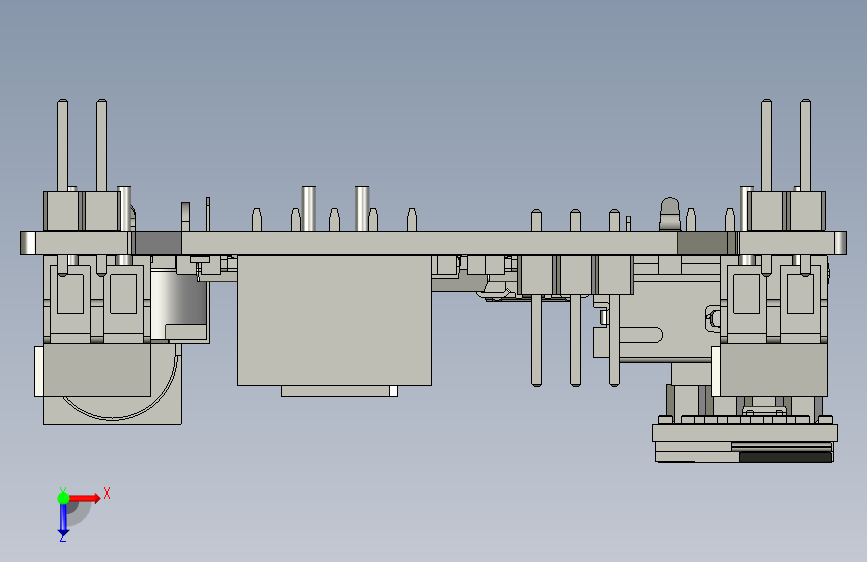Viewport: 867px width, 562px height.
Task: Select the large central rectangular block face
Action: point(335,320)
